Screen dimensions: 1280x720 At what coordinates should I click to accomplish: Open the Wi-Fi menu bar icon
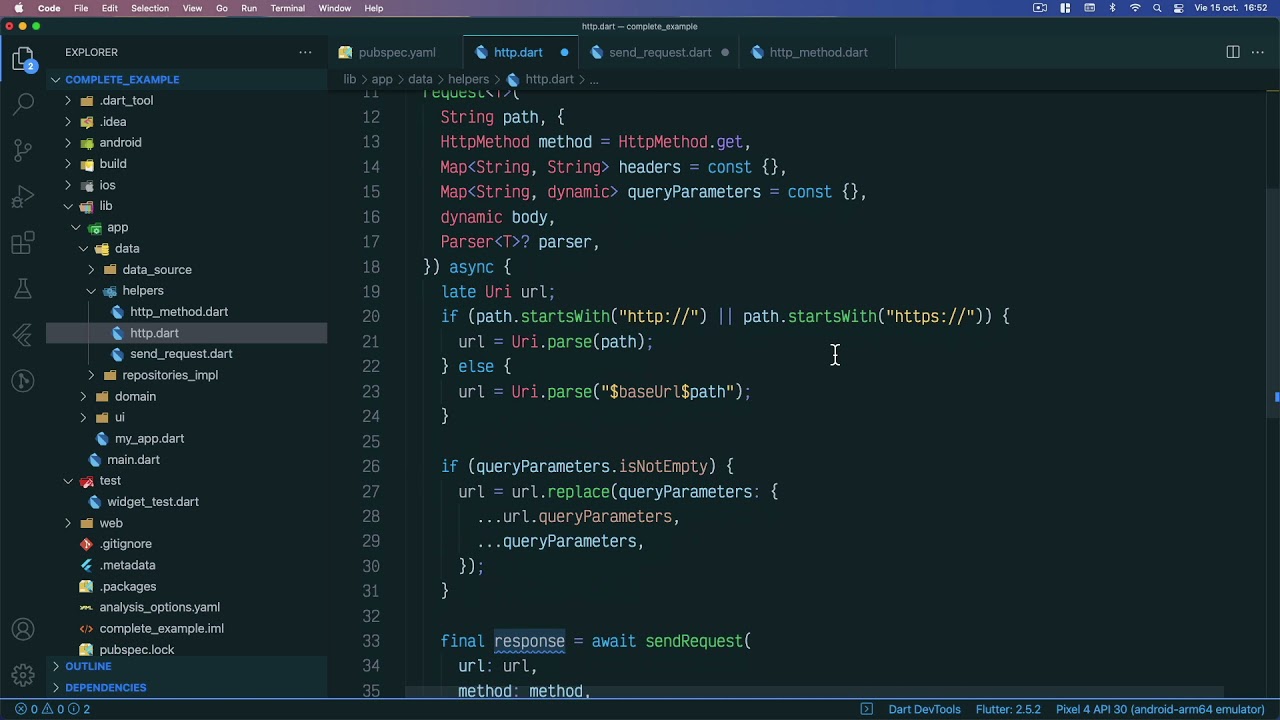tap(1135, 8)
